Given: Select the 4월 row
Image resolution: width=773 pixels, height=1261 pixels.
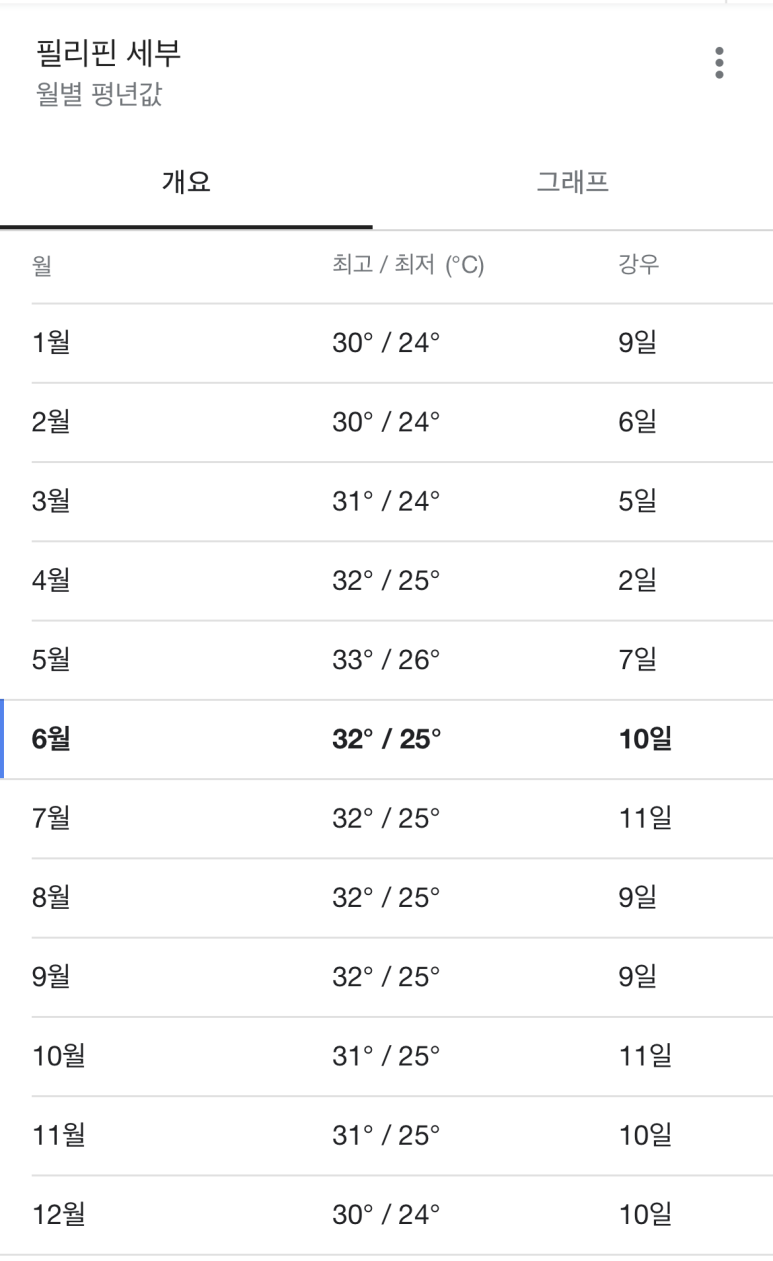Looking at the screenshot, I should click(x=402, y=582).
